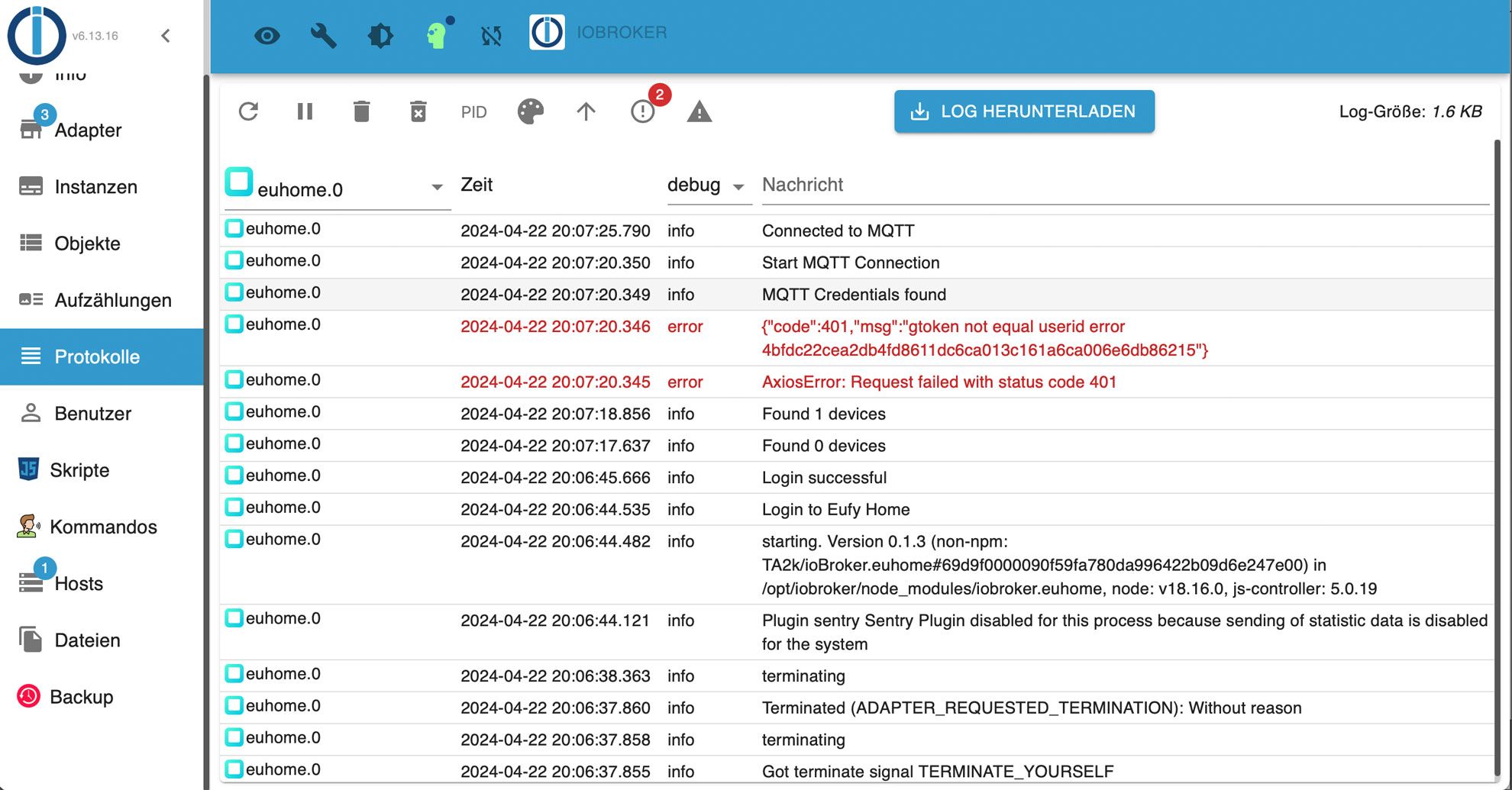Screen dimensions: 1512x790
Task: Toggle the theme brightness icon
Action: [380, 35]
